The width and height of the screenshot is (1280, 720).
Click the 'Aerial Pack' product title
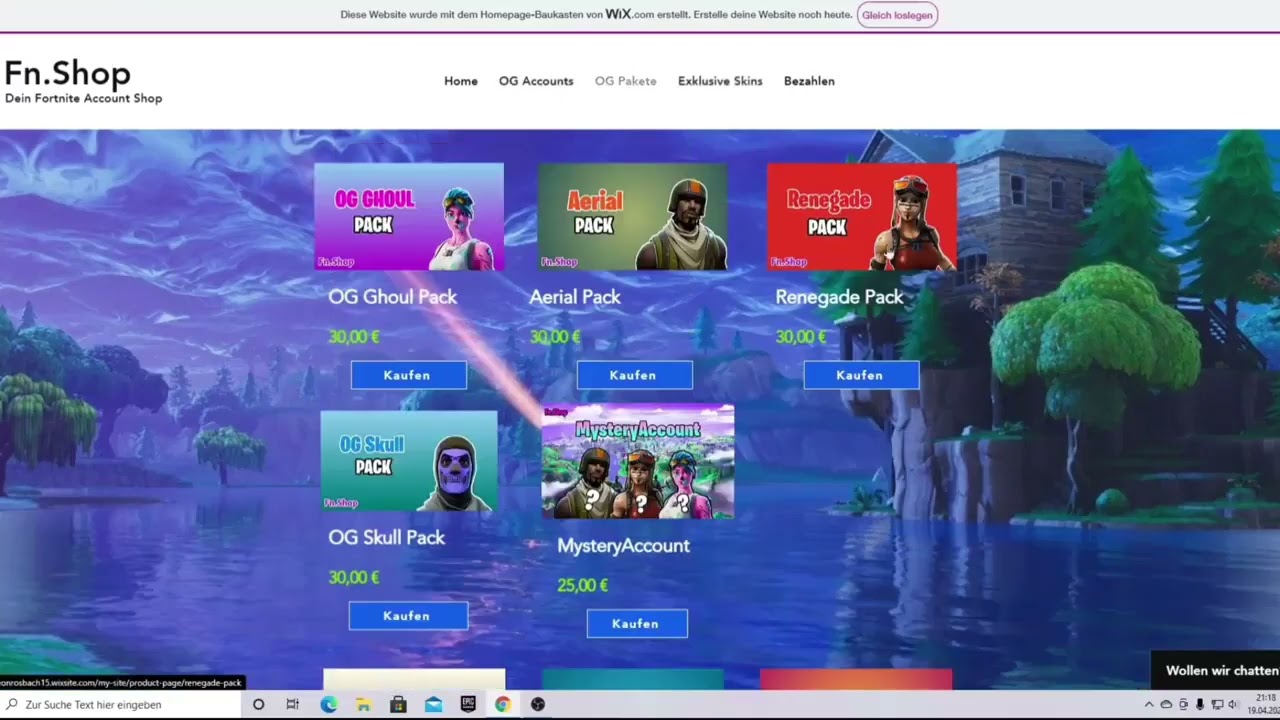pos(575,297)
